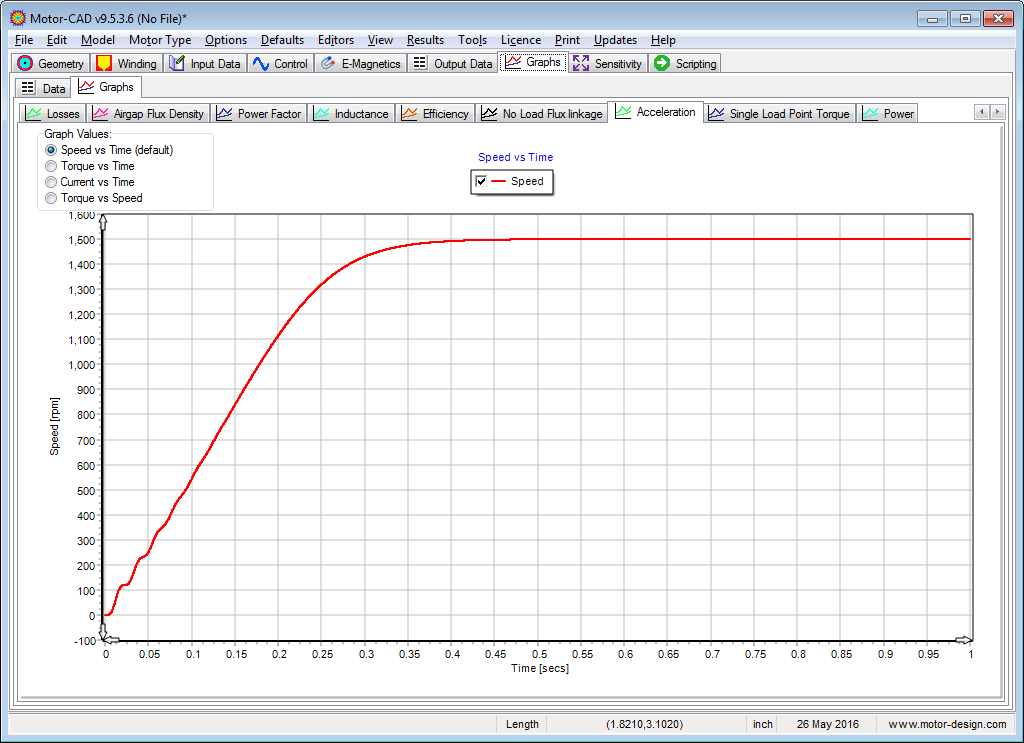Click the Speed vs Time chart title
1024x743 pixels.
pyautogui.click(x=515, y=157)
